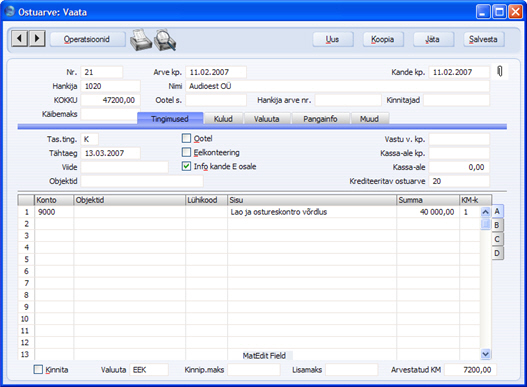This screenshot has width=527, height=387.
Task: Tick the Eelkonteering checkbox
Action: tap(186, 152)
